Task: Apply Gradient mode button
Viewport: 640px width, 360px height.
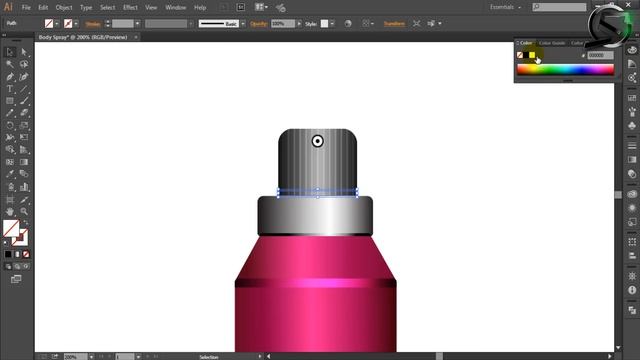Action: point(17,254)
